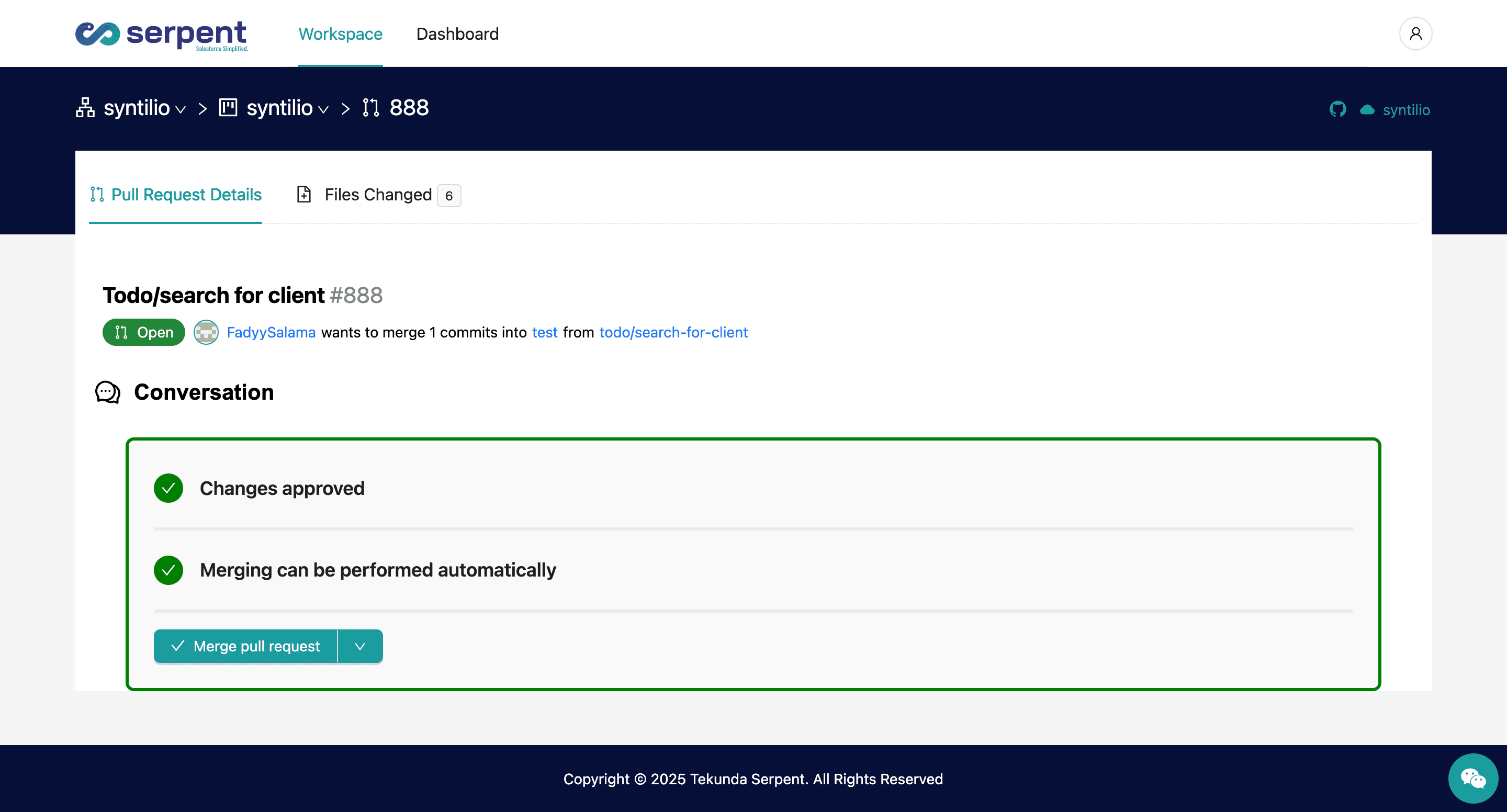The image size is (1507, 812).
Task: Click the Merge pull request button
Action: click(x=246, y=646)
